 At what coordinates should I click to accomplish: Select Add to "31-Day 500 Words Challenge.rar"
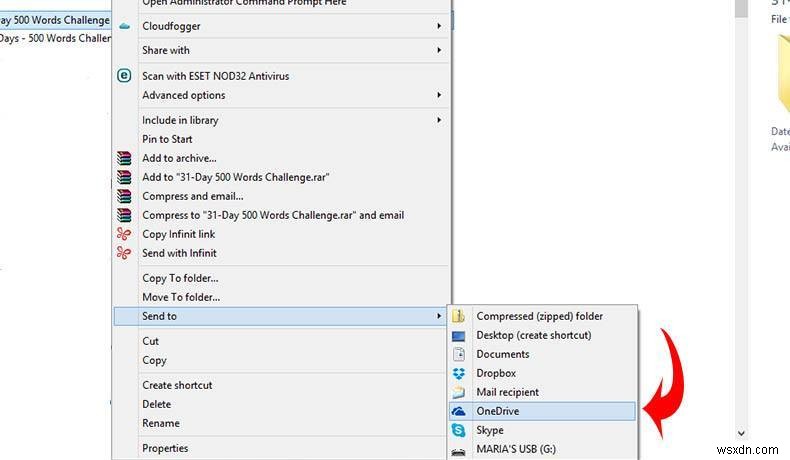coord(281,177)
